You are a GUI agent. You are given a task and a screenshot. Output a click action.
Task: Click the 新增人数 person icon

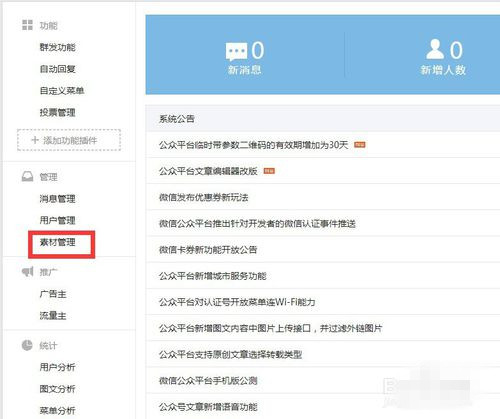click(x=435, y=49)
